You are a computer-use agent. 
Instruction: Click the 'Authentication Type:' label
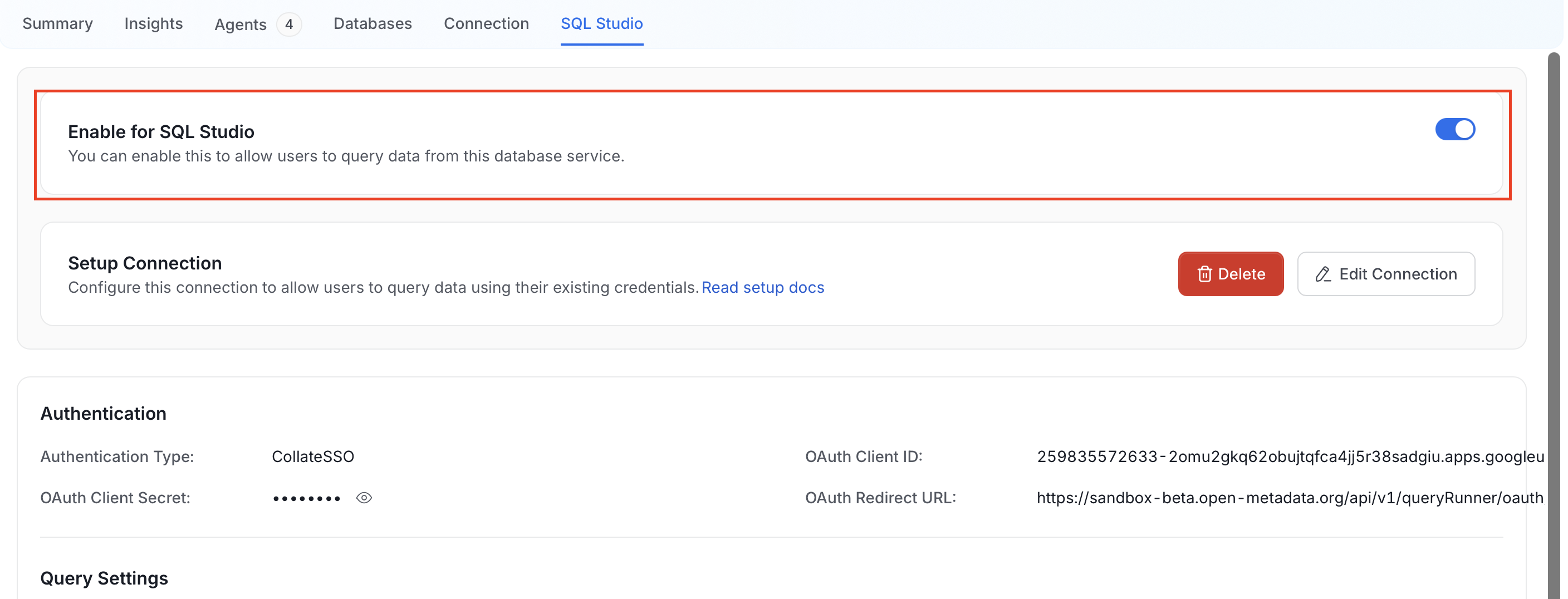tap(117, 456)
